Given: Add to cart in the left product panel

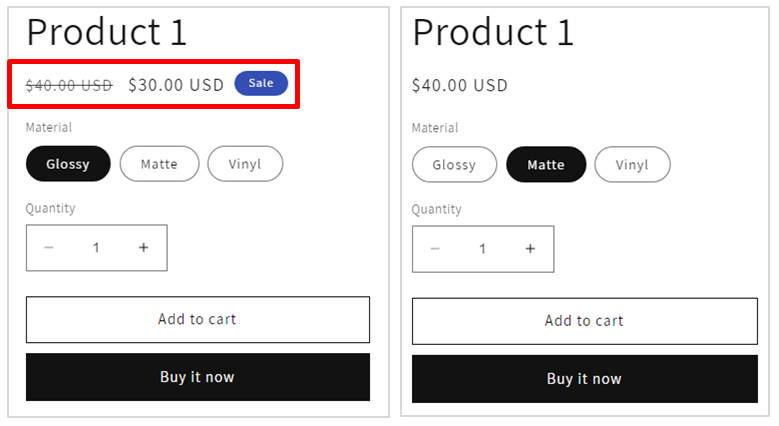Looking at the screenshot, I should pos(198,320).
